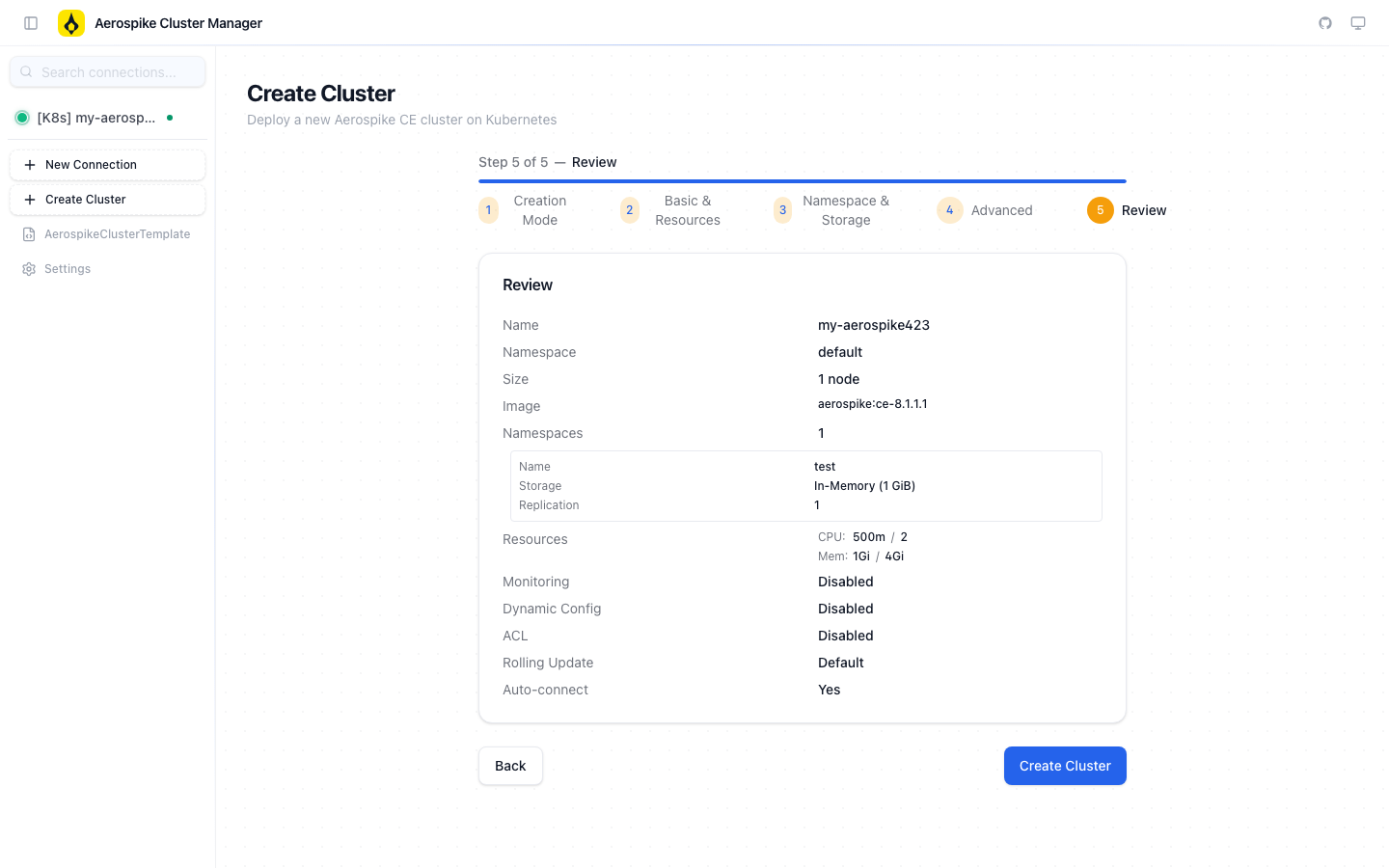Click the storage value In-Memory (1 GiB)

(x=864, y=486)
